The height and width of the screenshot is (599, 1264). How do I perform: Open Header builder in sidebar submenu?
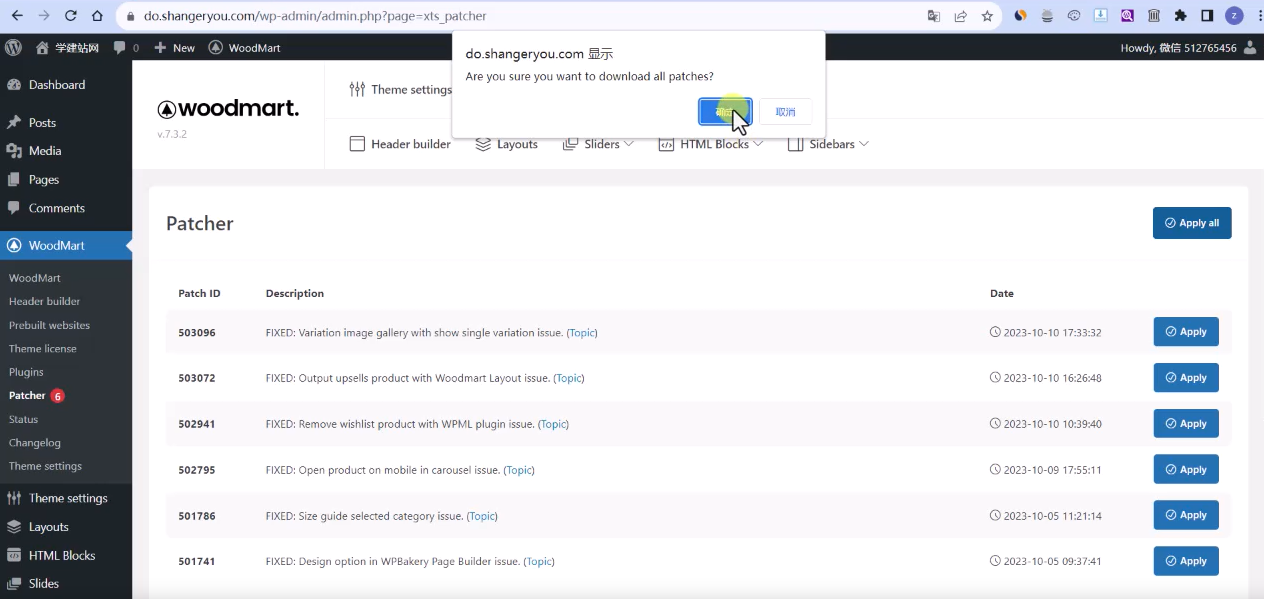click(44, 301)
